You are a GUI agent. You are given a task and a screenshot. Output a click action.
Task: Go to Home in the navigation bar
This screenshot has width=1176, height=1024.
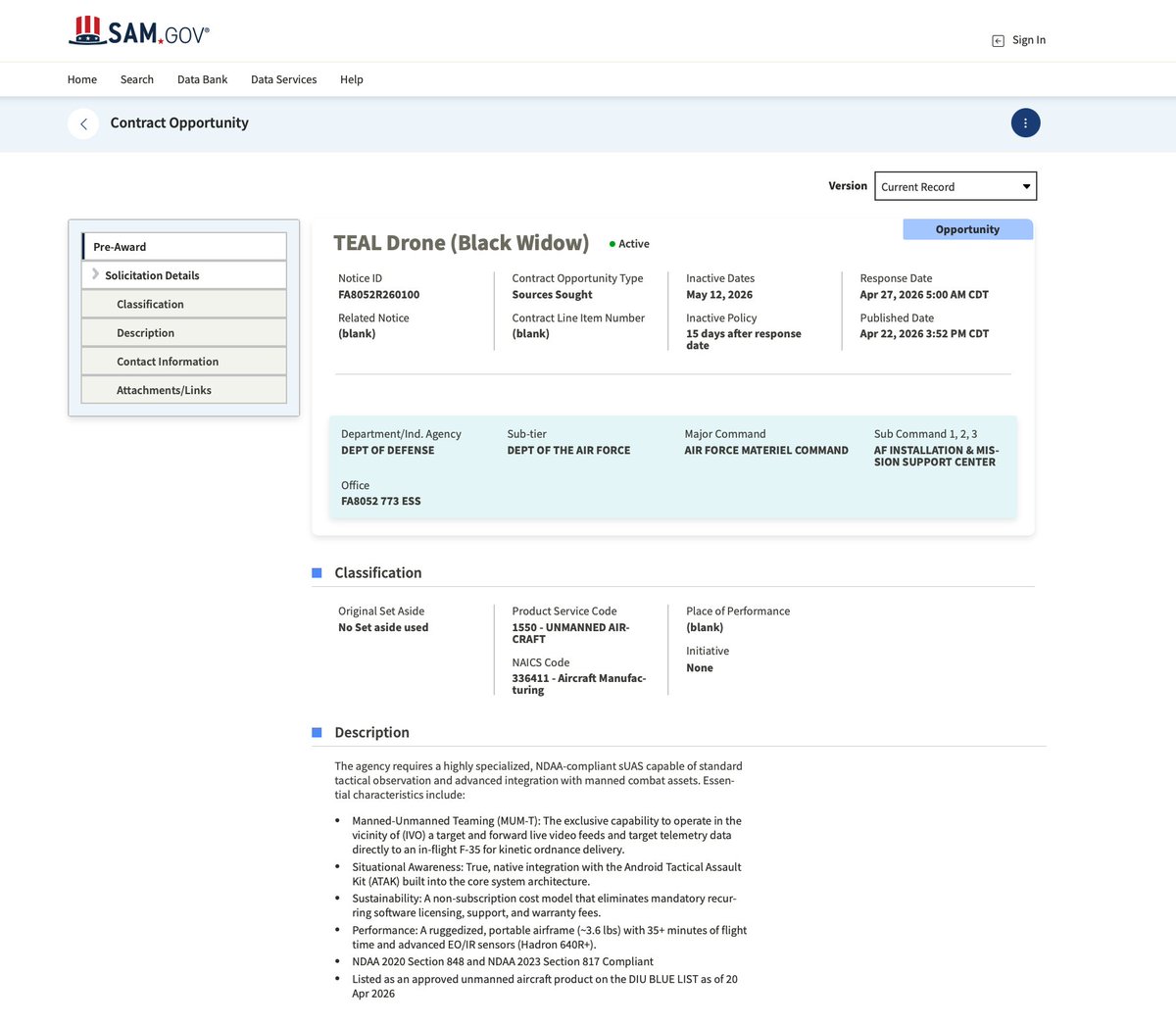82,79
